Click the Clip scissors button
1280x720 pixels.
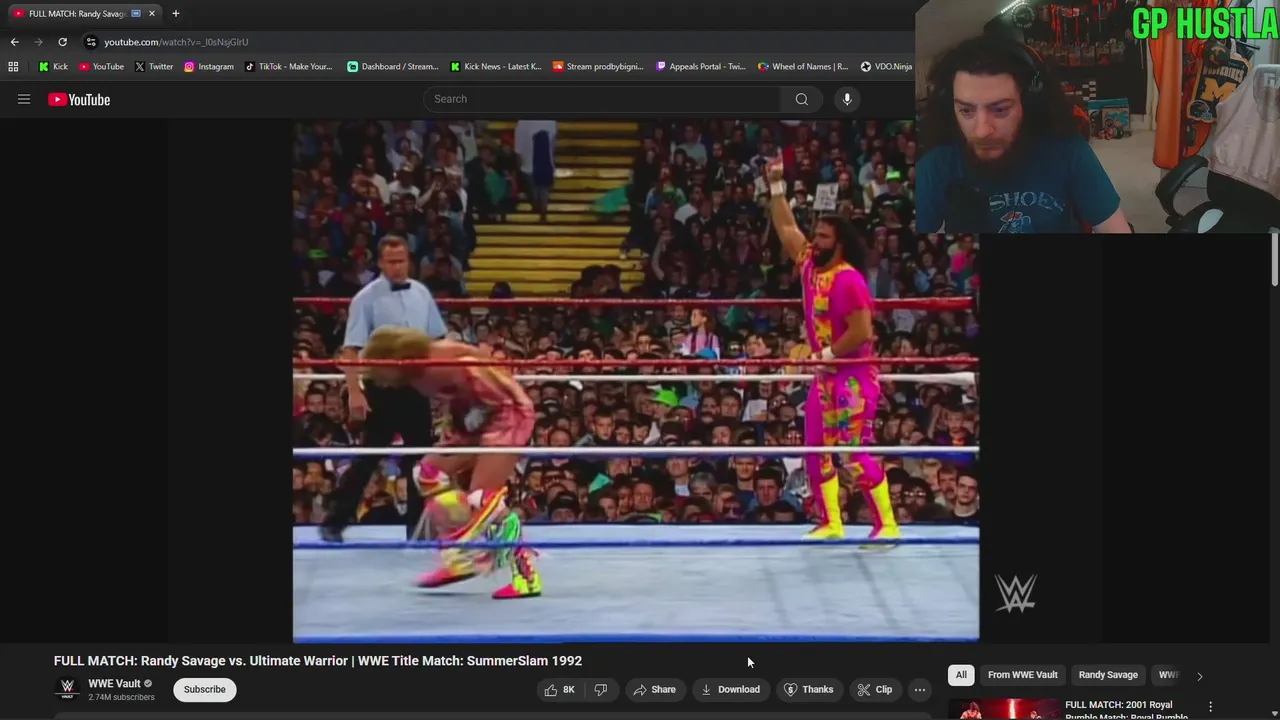click(875, 689)
